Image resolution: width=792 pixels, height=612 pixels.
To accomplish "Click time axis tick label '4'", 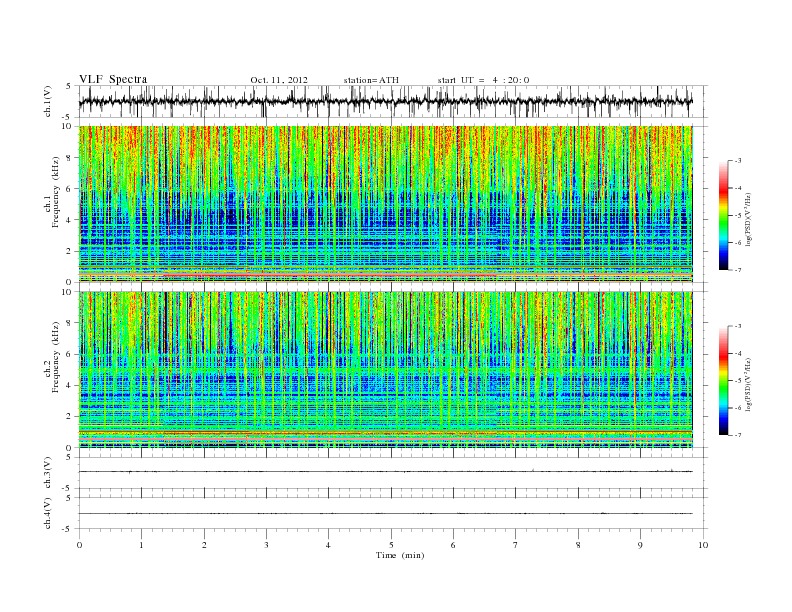I will (328, 545).
